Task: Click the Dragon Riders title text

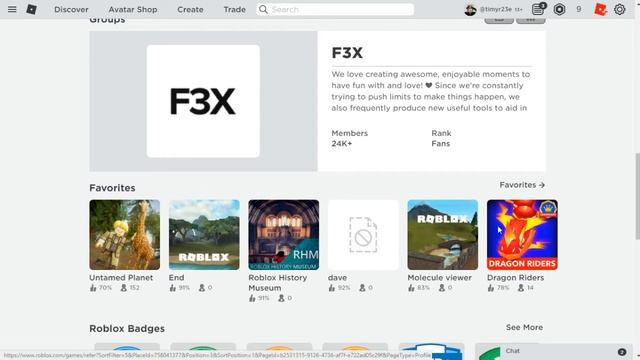Action: click(515, 278)
